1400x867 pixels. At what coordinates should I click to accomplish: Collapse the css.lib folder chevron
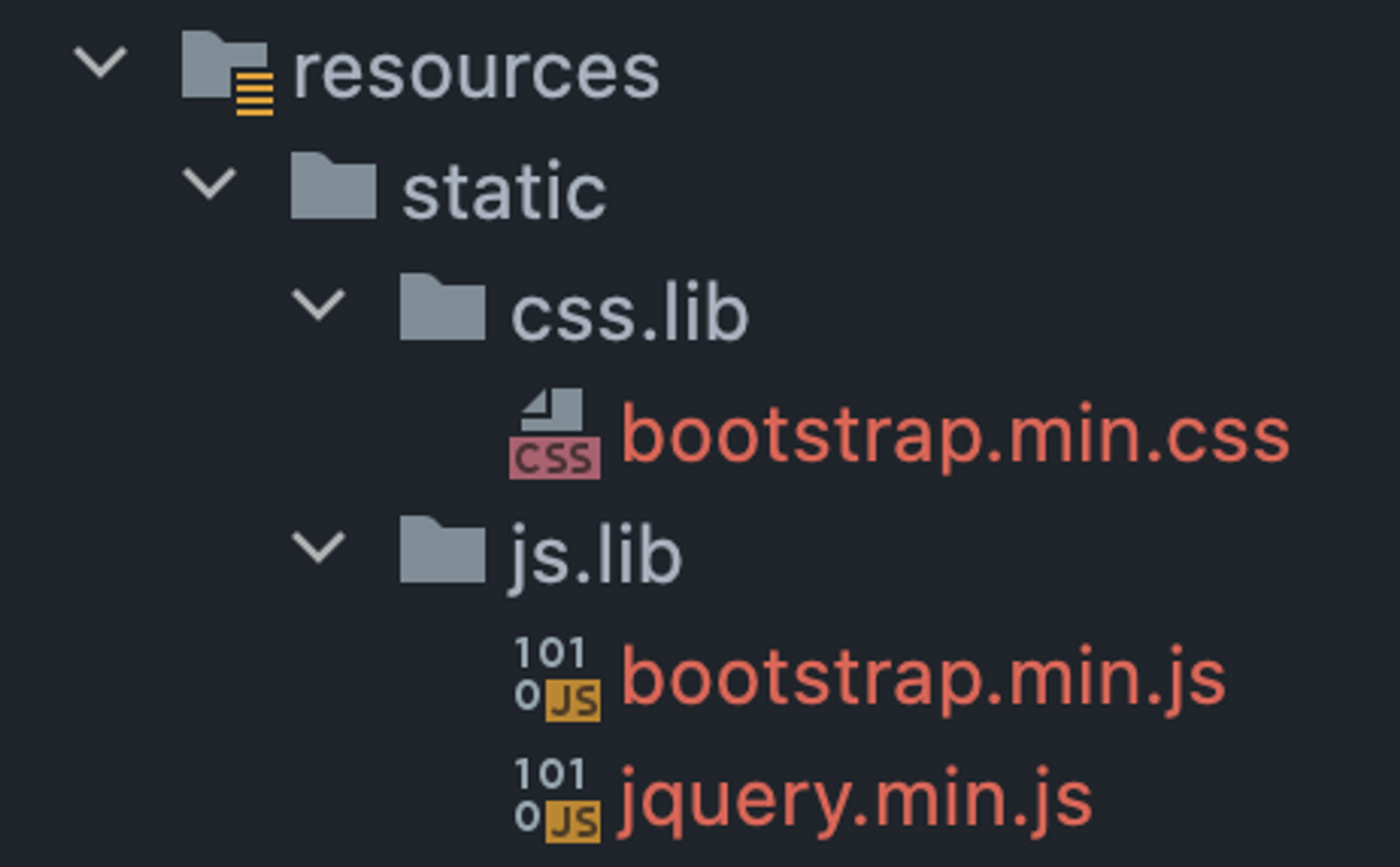coord(318,305)
